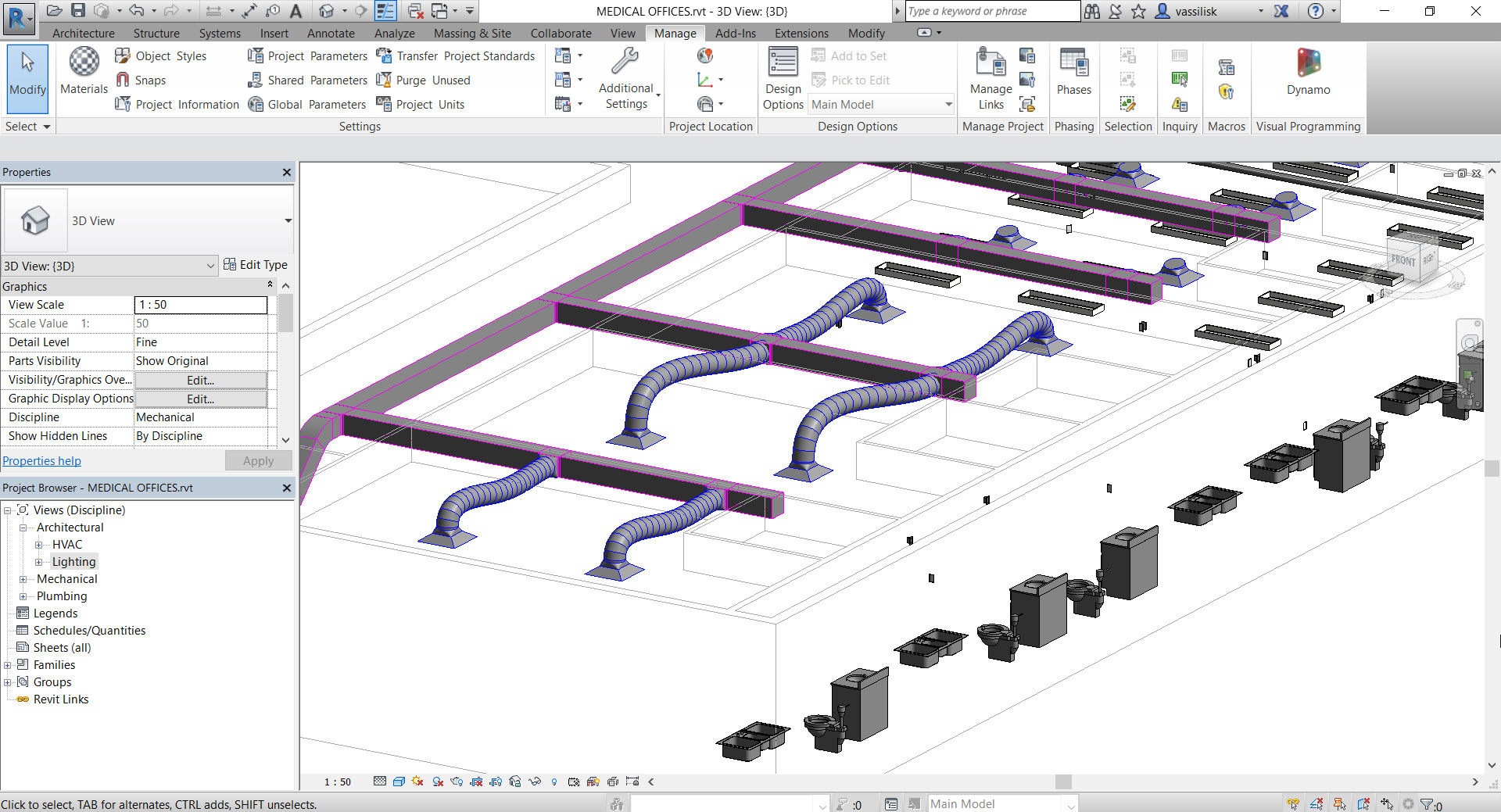The height and width of the screenshot is (812, 1501).
Task: Open the 3D View: {3D} instance dropdown
Action: 210,266
